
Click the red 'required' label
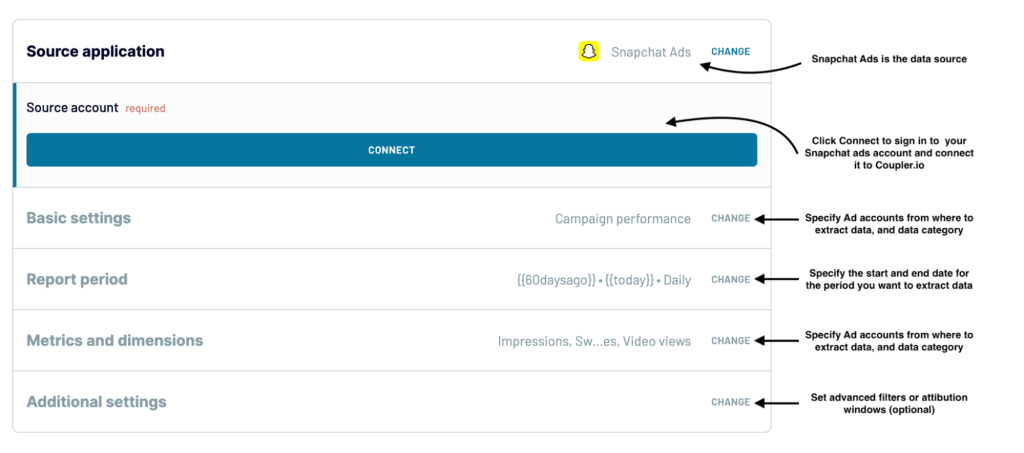pyautogui.click(x=146, y=108)
